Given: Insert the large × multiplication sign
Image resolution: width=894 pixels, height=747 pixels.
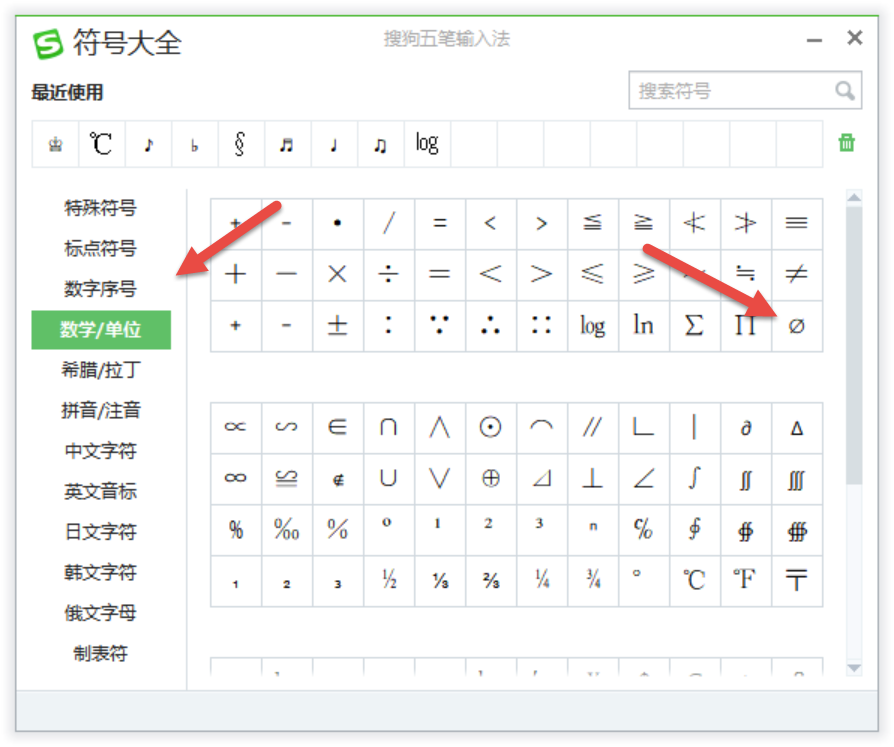Looking at the screenshot, I should pyautogui.click(x=338, y=275).
